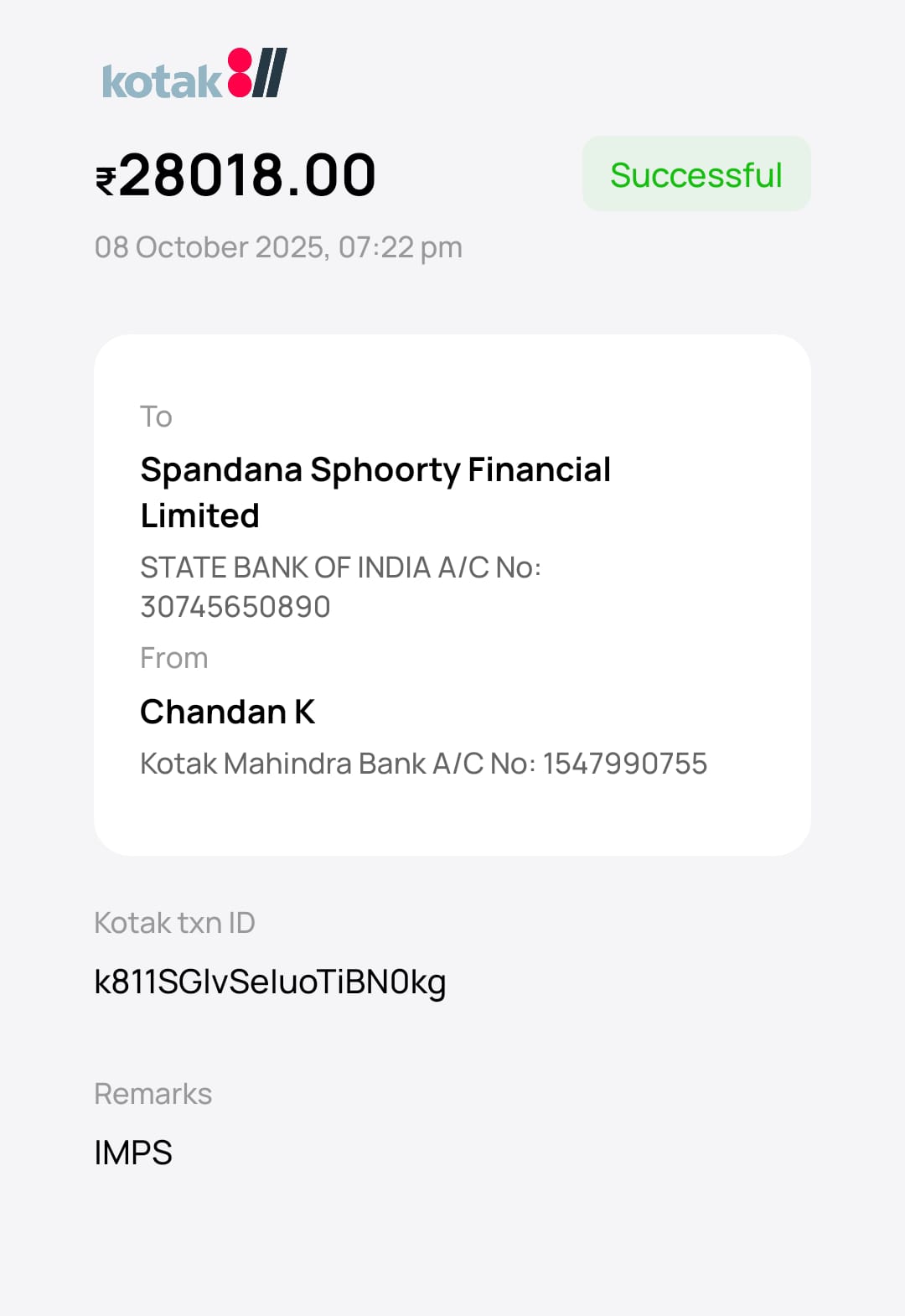
Task: Tap the red 8 in the logo
Action: pyautogui.click(x=240, y=73)
